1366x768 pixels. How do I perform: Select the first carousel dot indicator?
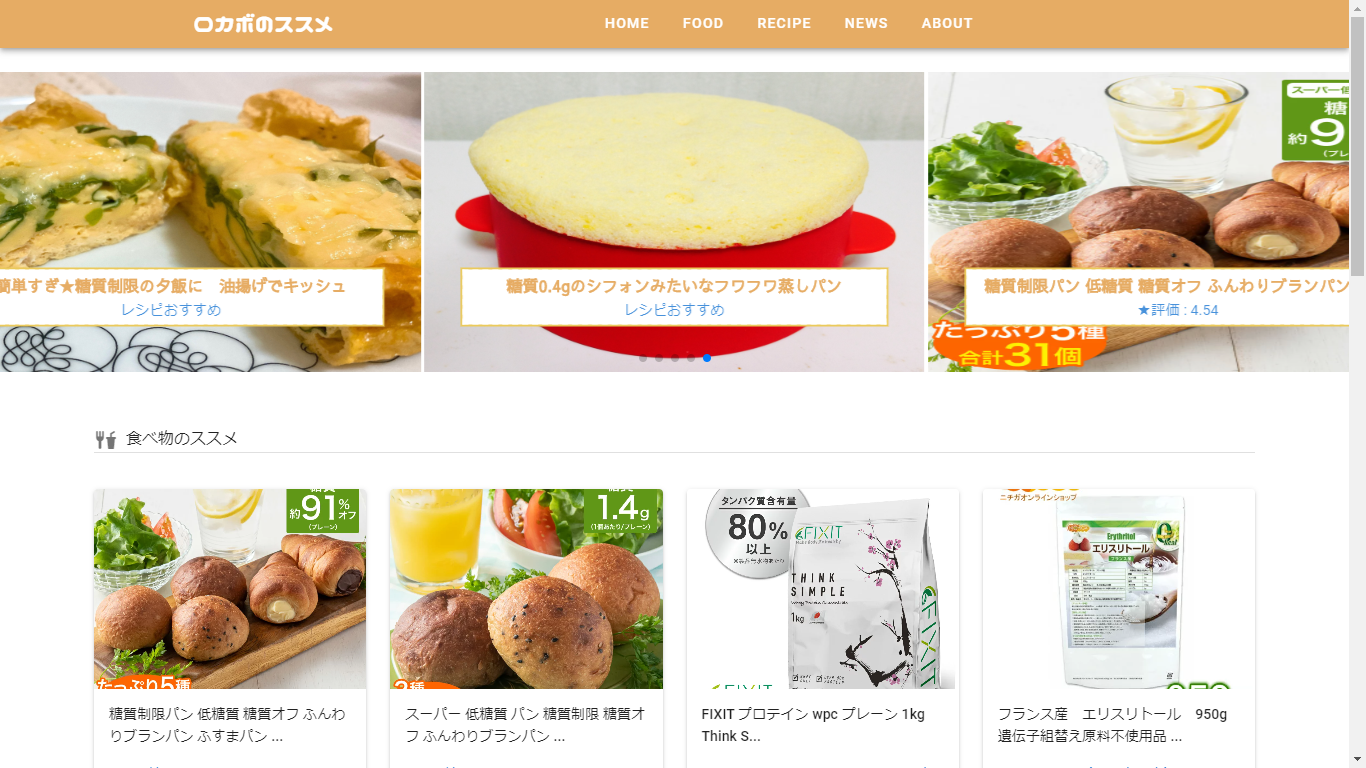pyautogui.click(x=643, y=358)
